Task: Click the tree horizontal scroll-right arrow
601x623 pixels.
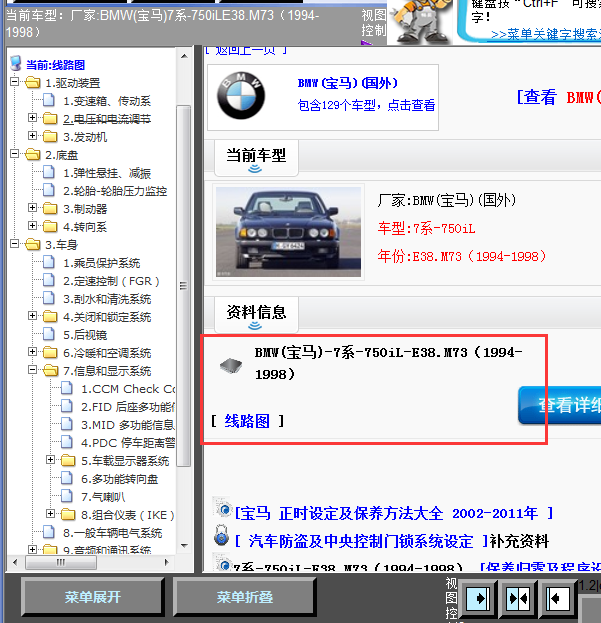Action: pyautogui.click(x=166, y=562)
